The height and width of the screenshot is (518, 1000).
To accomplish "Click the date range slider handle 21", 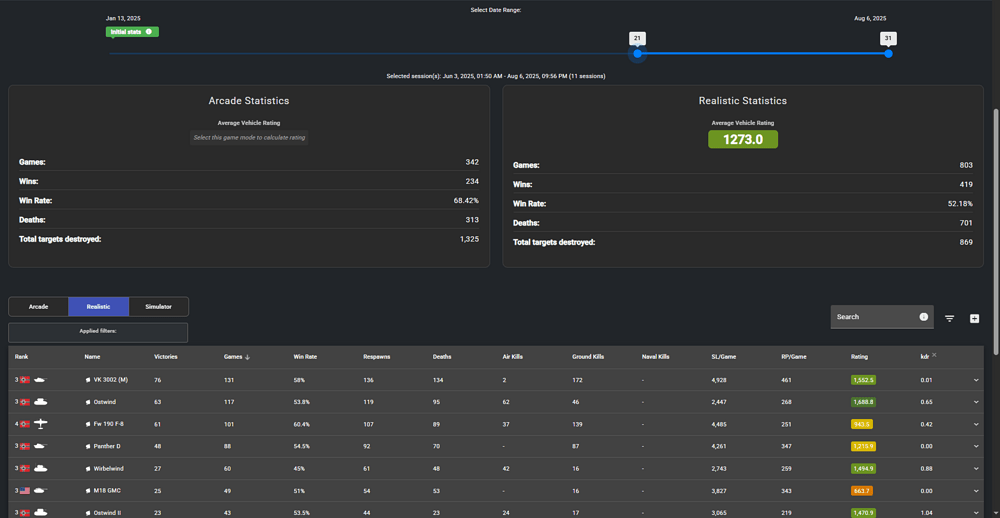I will [637, 53].
